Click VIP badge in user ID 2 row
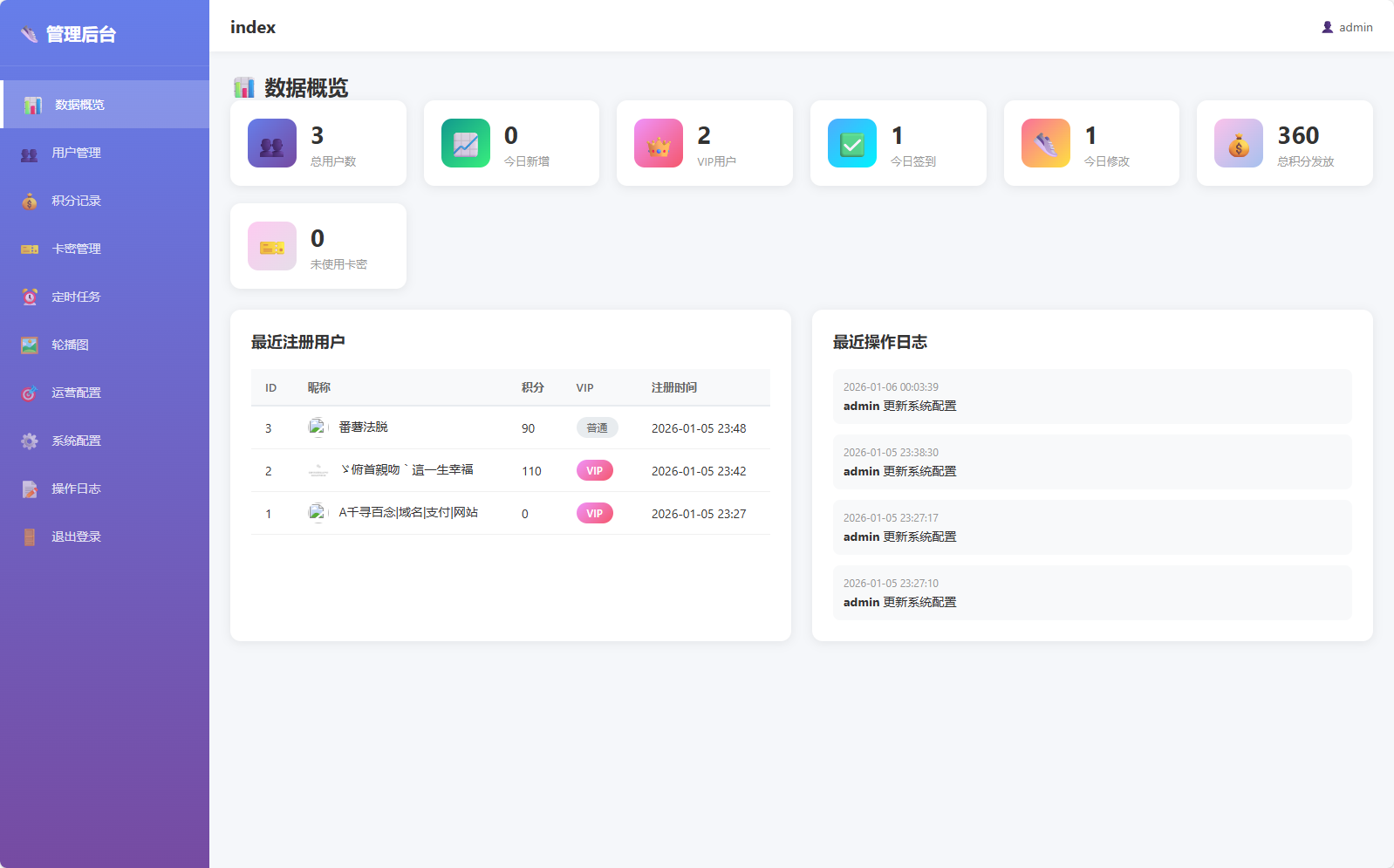This screenshot has width=1394, height=868. (595, 470)
